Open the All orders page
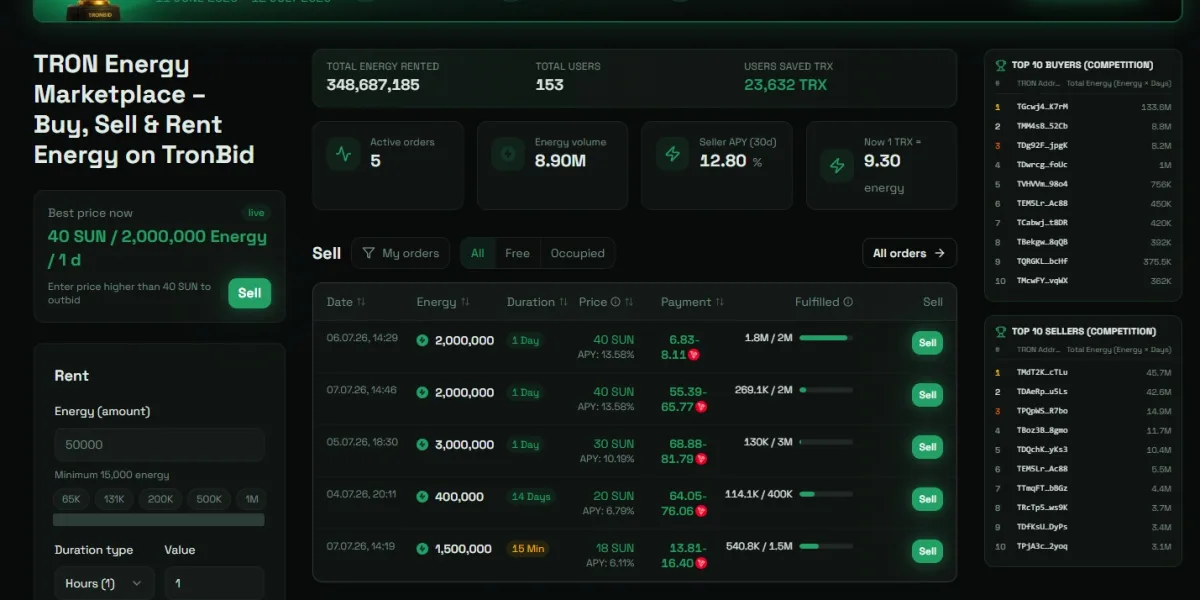The width and height of the screenshot is (1200, 600). click(x=909, y=253)
